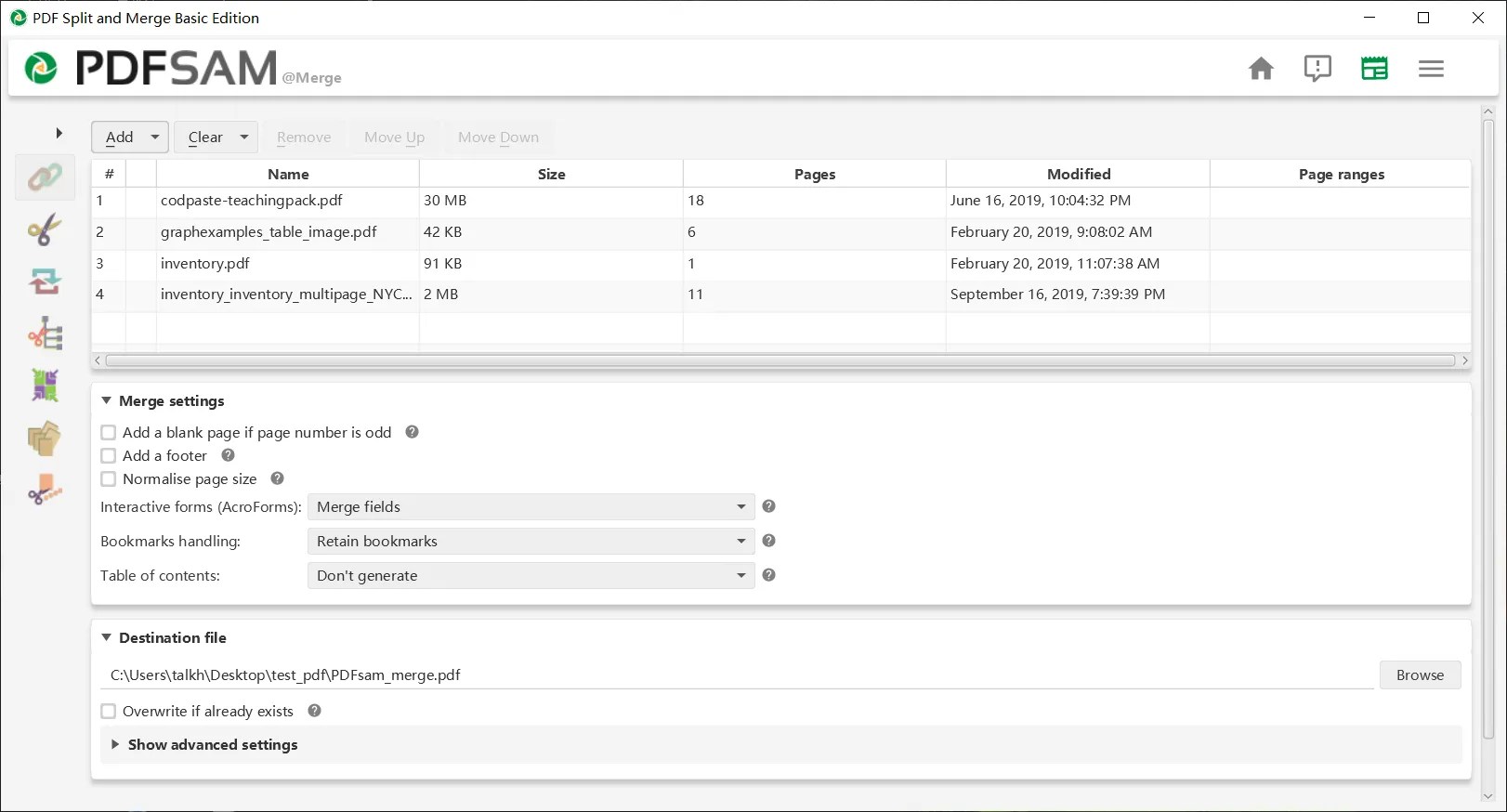Click the vertical scrollbar on the right
Image resolution: width=1507 pixels, height=812 pixels.
pyautogui.click(x=1487, y=427)
